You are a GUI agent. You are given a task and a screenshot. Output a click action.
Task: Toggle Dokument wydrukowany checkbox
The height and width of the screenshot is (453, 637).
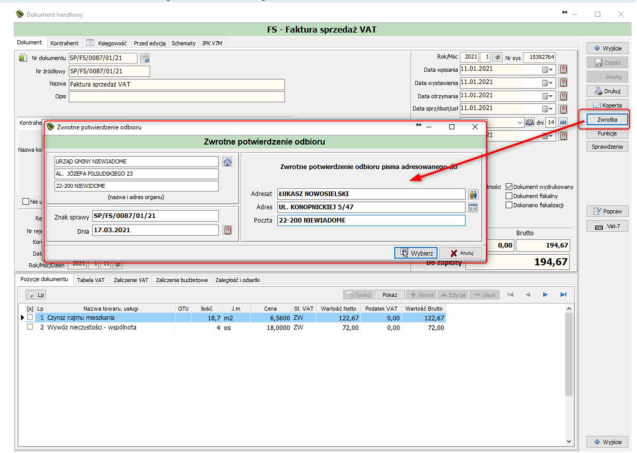coord(509,187)
